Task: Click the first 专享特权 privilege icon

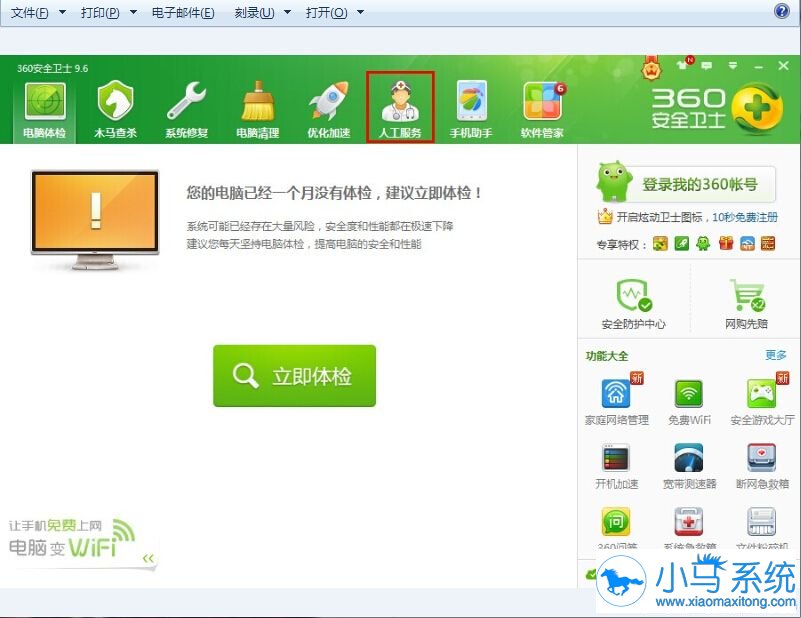Action: point(659,244)
